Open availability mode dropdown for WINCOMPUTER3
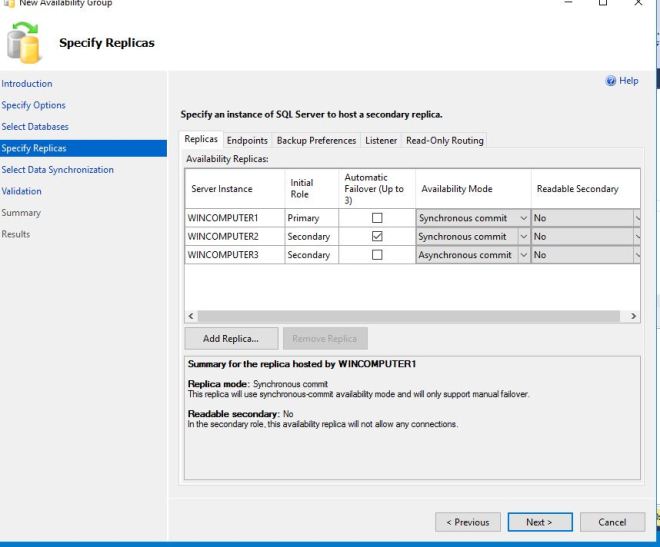Image resolution: width=660 pixels, height=547 pixels. (x=523, y=255)
